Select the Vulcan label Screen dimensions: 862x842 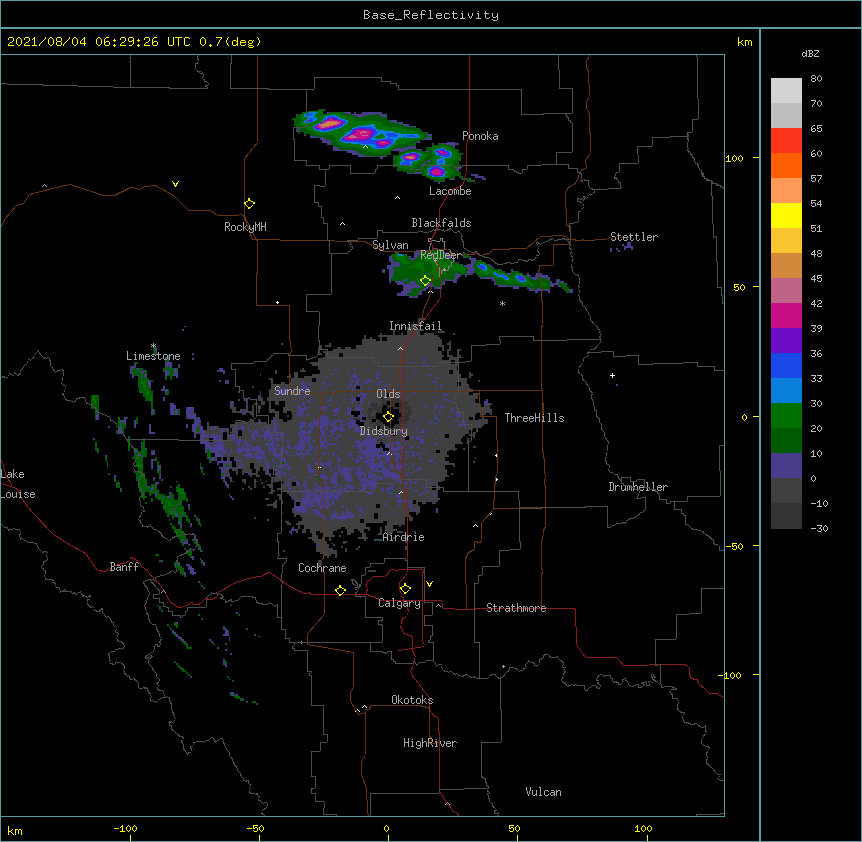click(543, 792)
